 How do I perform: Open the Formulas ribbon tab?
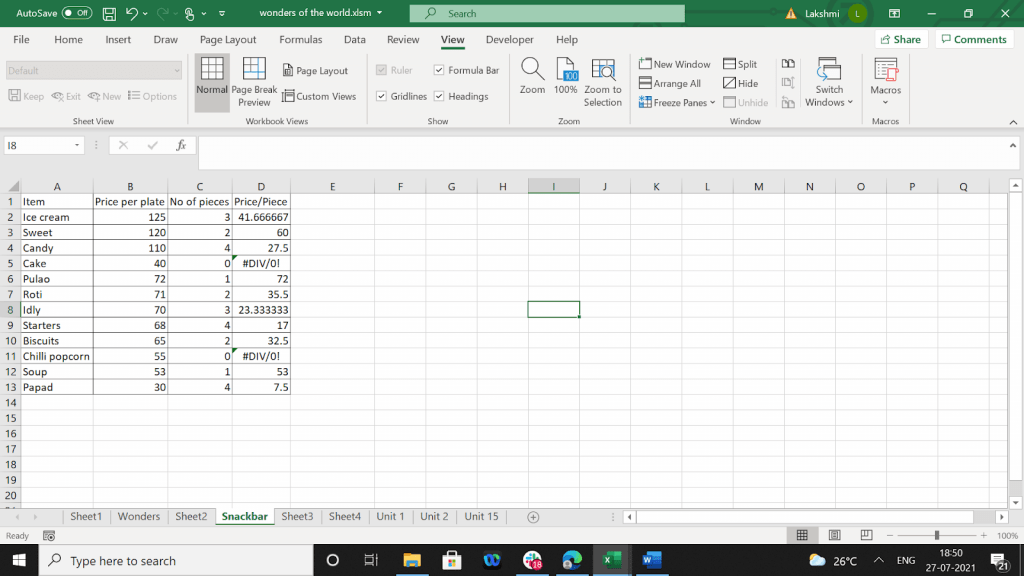(x=300, y=40)
